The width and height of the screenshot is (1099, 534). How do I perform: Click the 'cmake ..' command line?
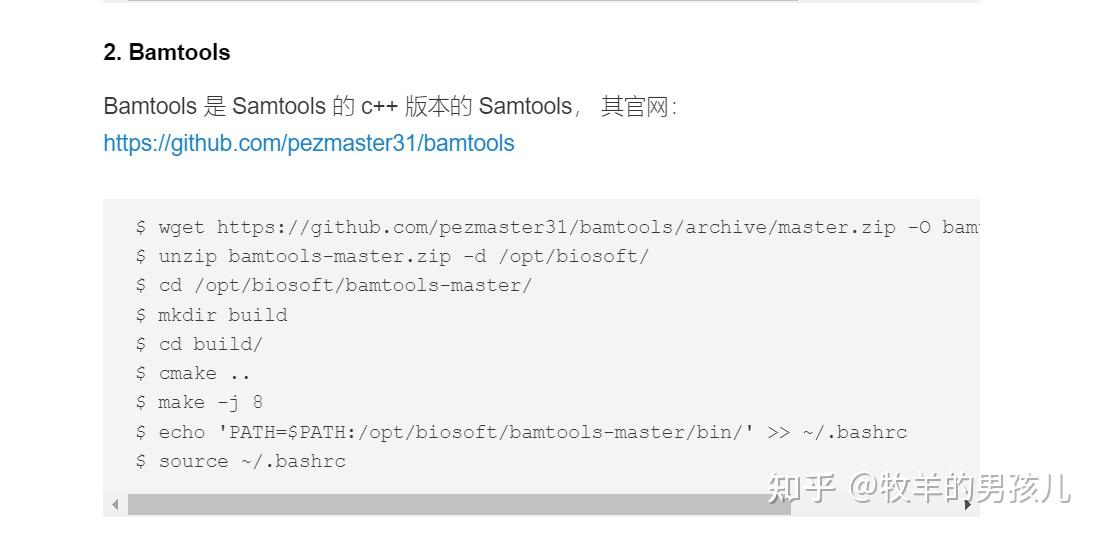(x=194, y=373)
